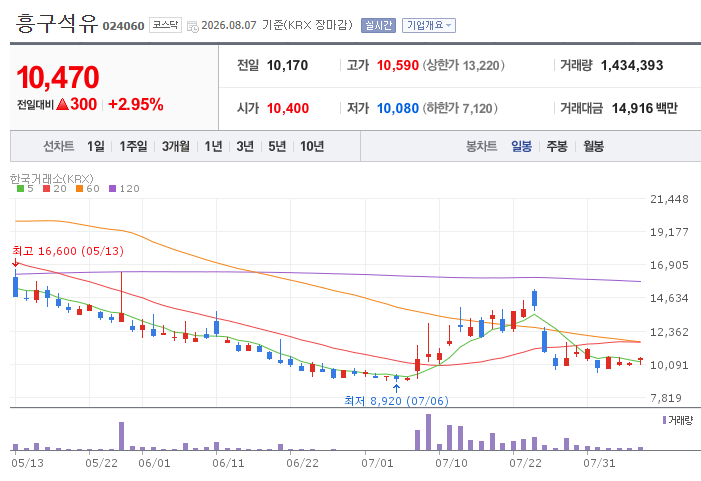Open the 기업개요 dropdown
701x481 pixels.
tap(429, 25)
